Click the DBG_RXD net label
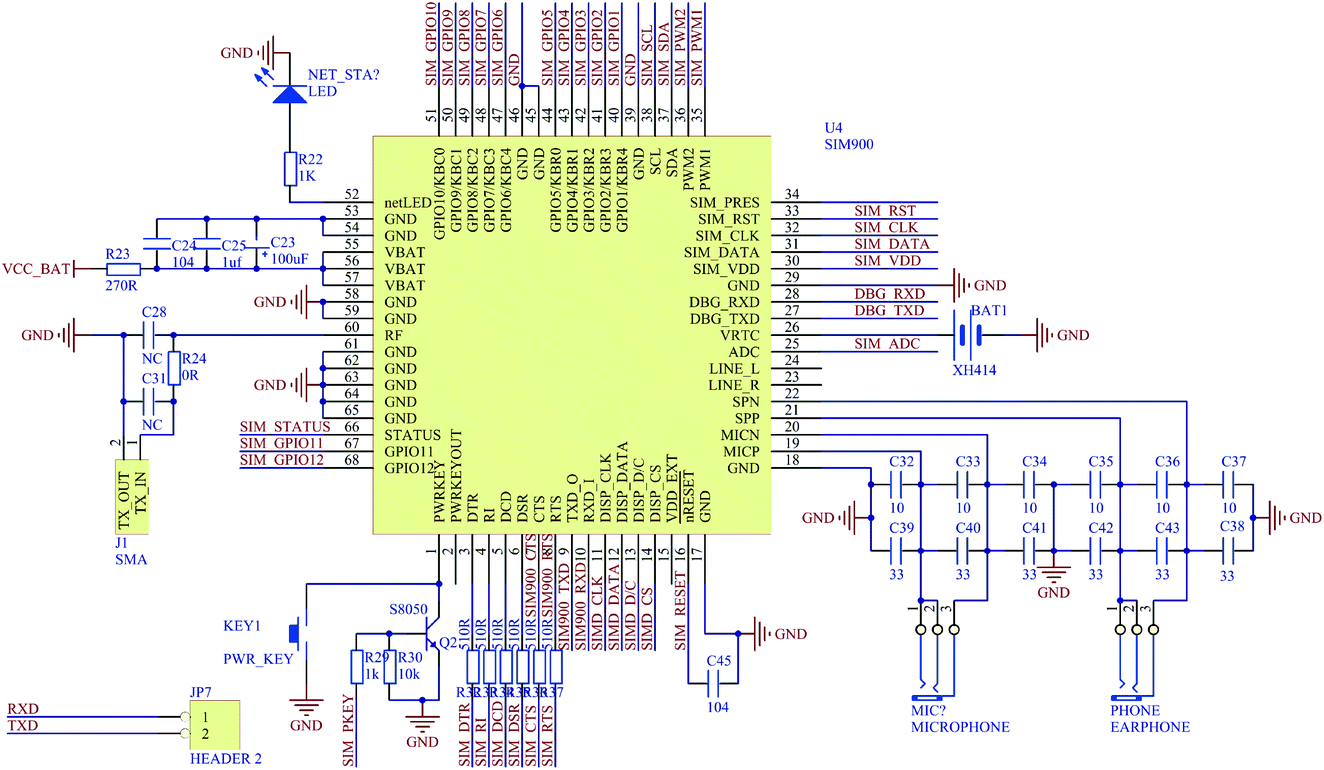Viewport: 1324px width, 770px height. 889,294
